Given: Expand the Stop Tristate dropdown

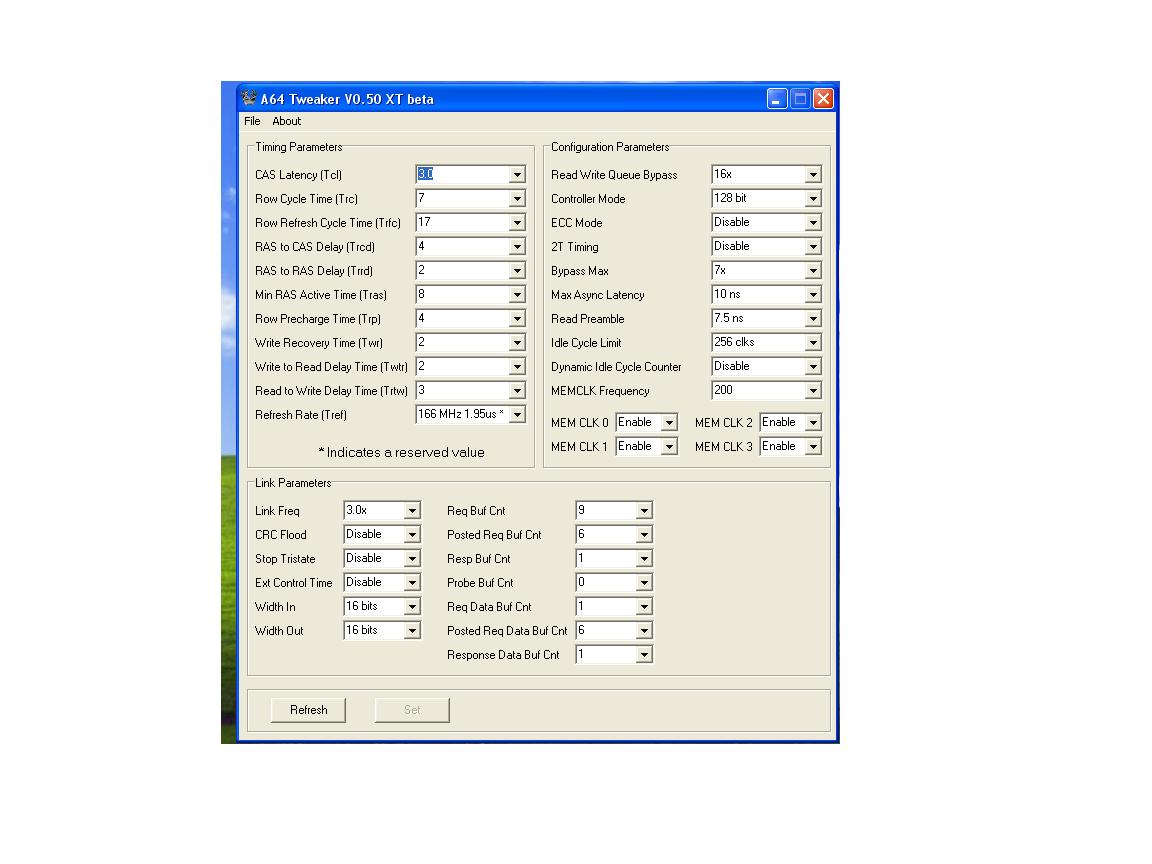Looking at the screenshot, I should click(412, 559).
